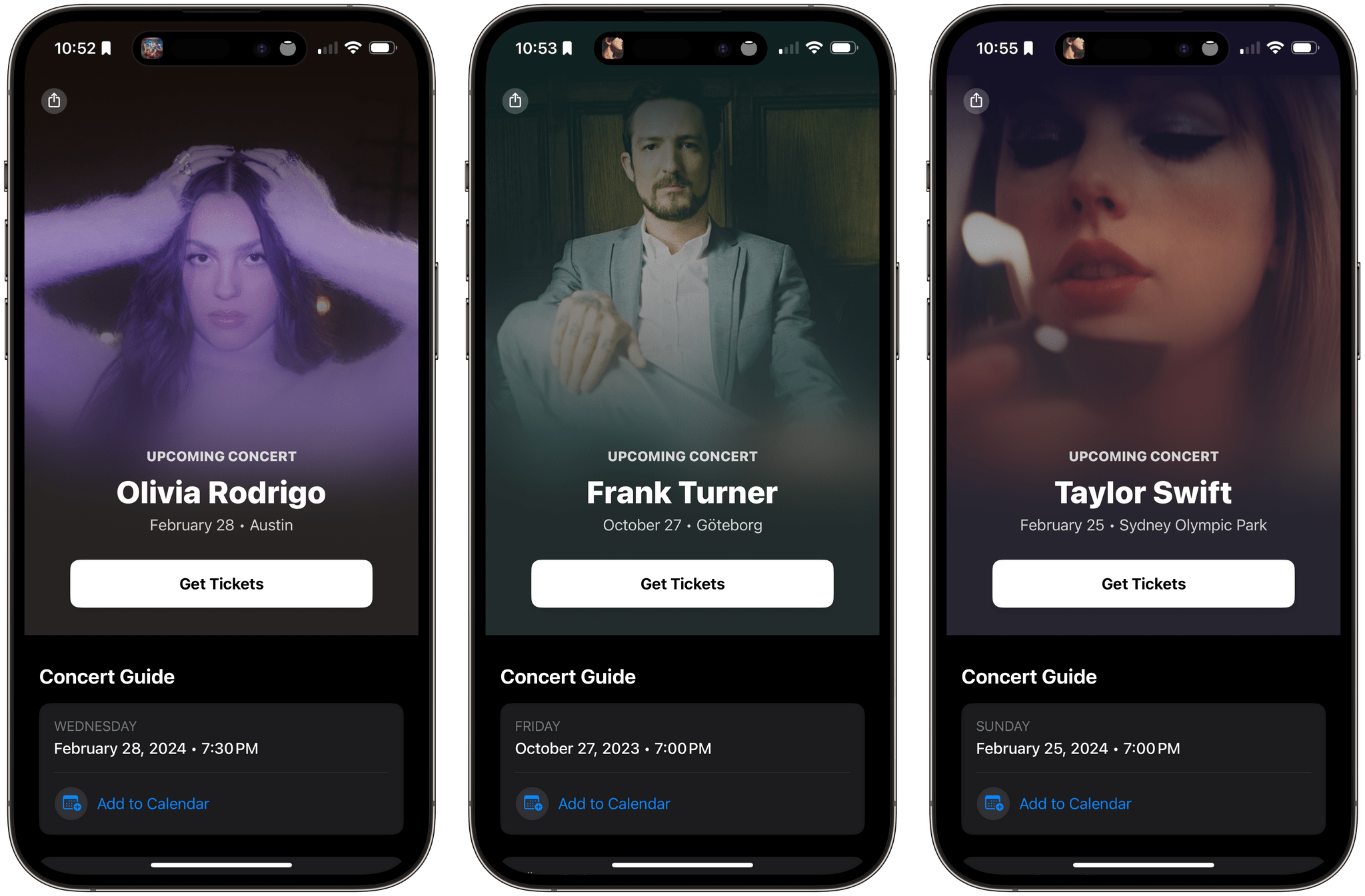Viewport: 1365px width, 896px height.
Task: Click Get Tickets button for Taylor Swift
Action: [x=1143, y=583]
